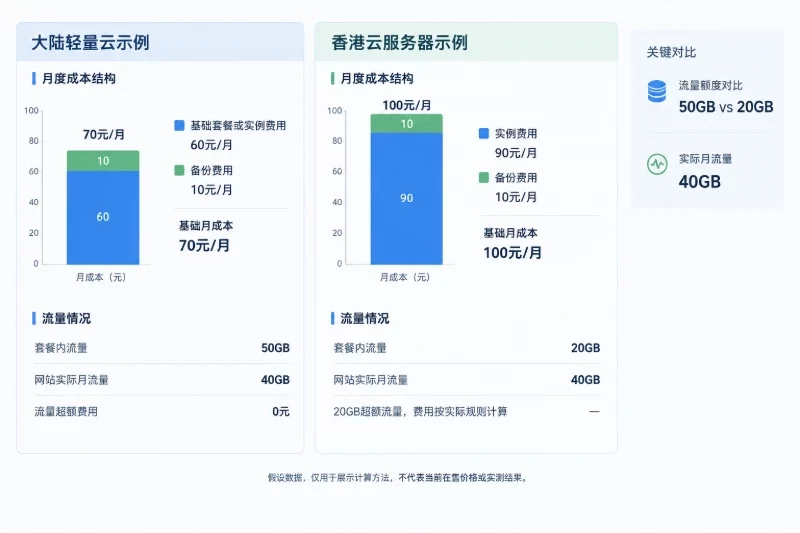Viewport: 800px width, 533px height.
Task: Click the 50GB value for 套餐内流量
Action: [x=276, y=348]
